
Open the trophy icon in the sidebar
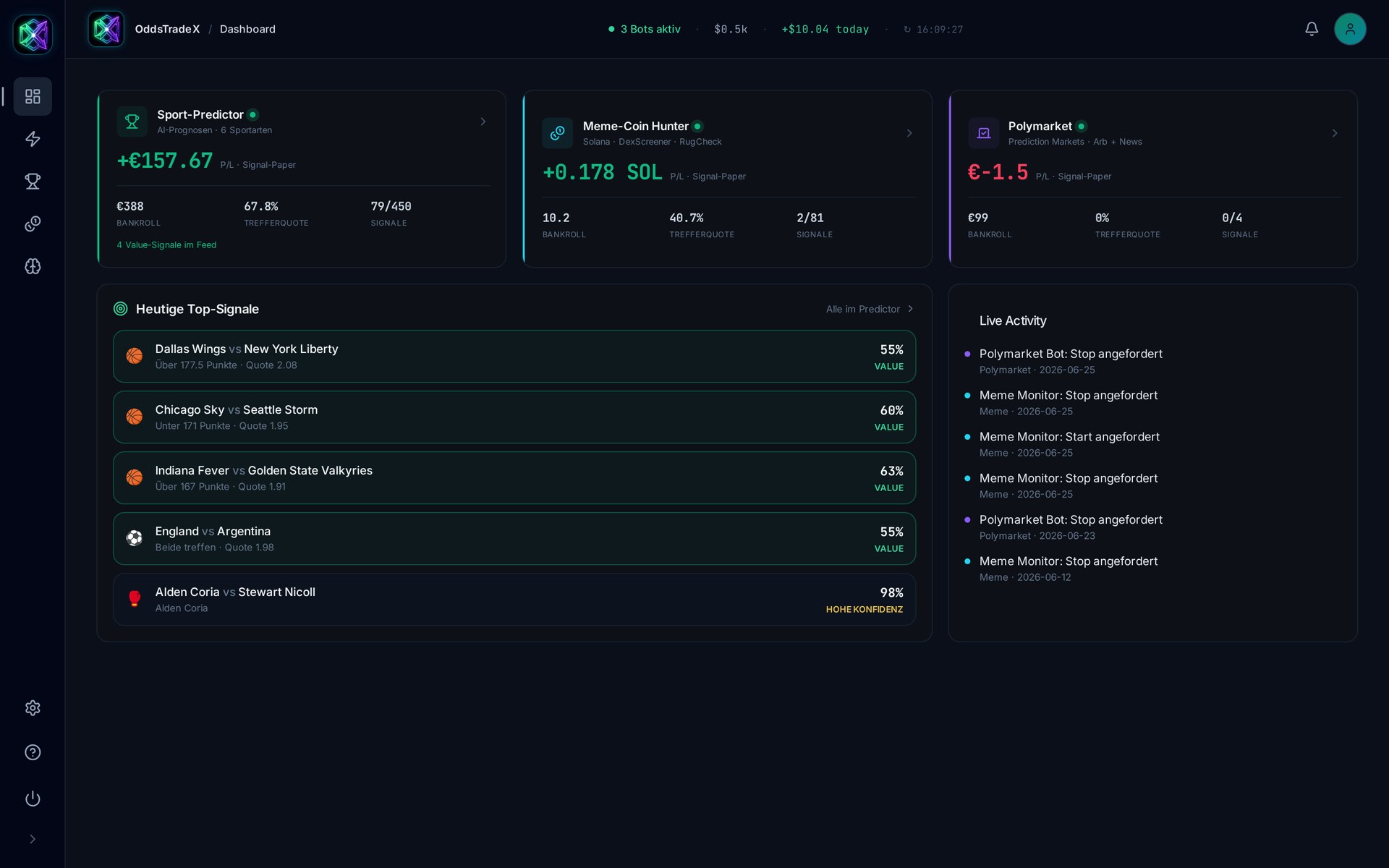click(x=33, y=182)
